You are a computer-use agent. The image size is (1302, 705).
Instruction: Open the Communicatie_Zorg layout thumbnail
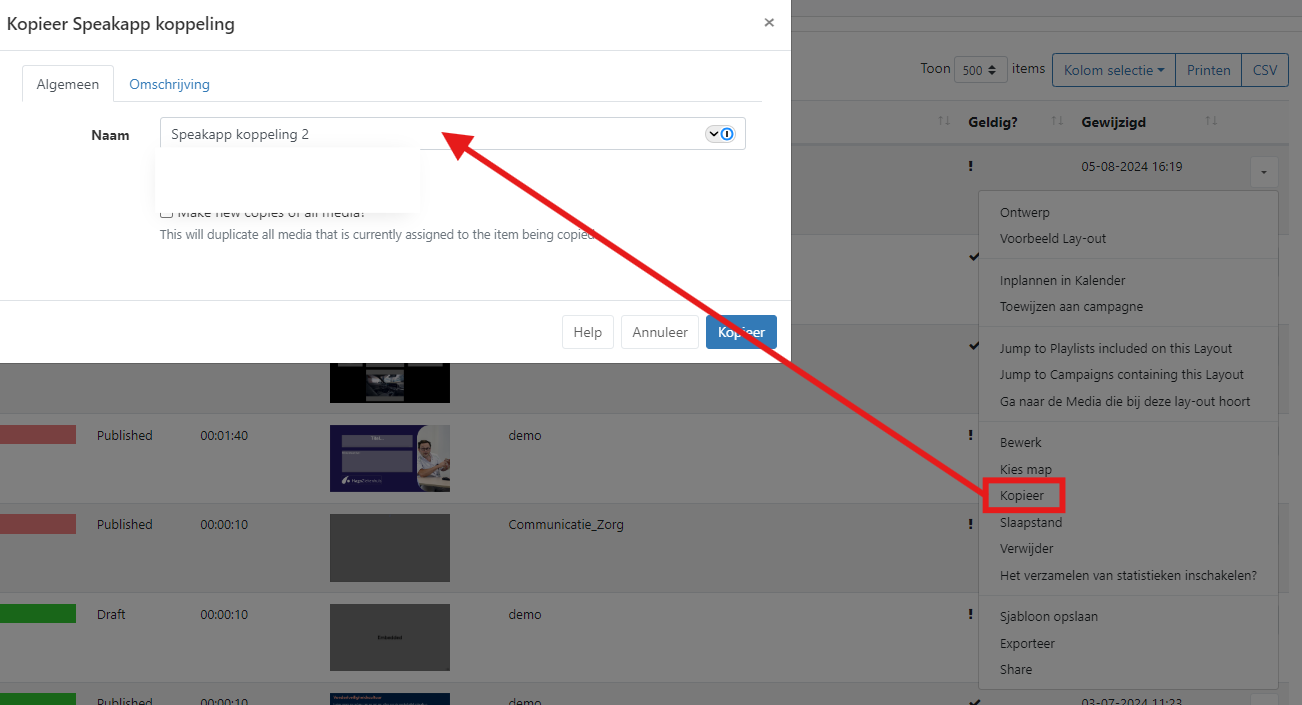390,548
